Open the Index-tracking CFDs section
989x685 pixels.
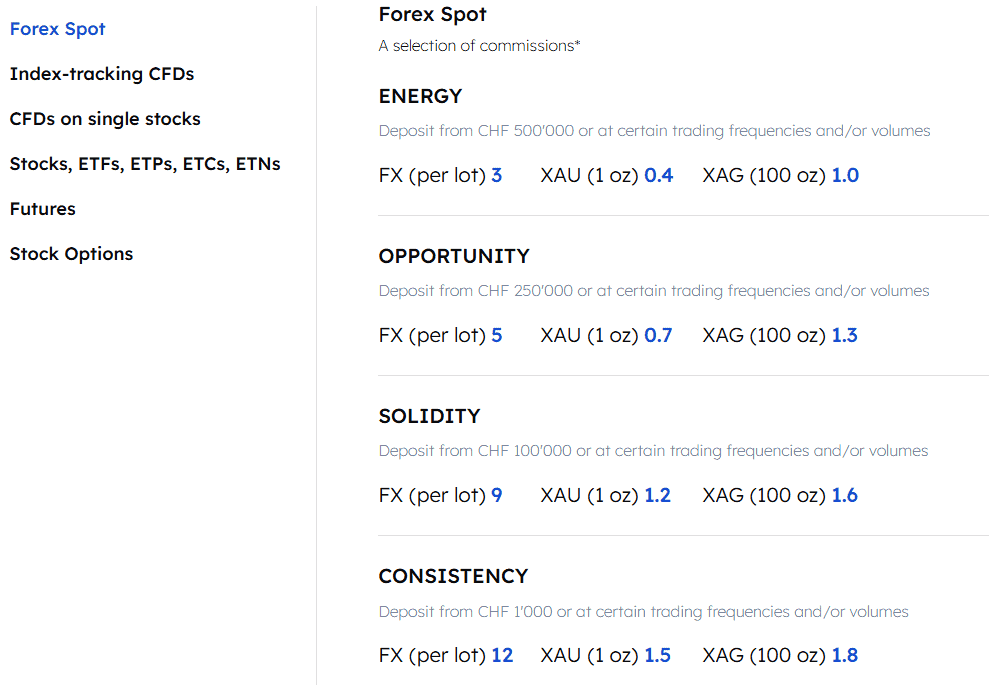point(102,74)
